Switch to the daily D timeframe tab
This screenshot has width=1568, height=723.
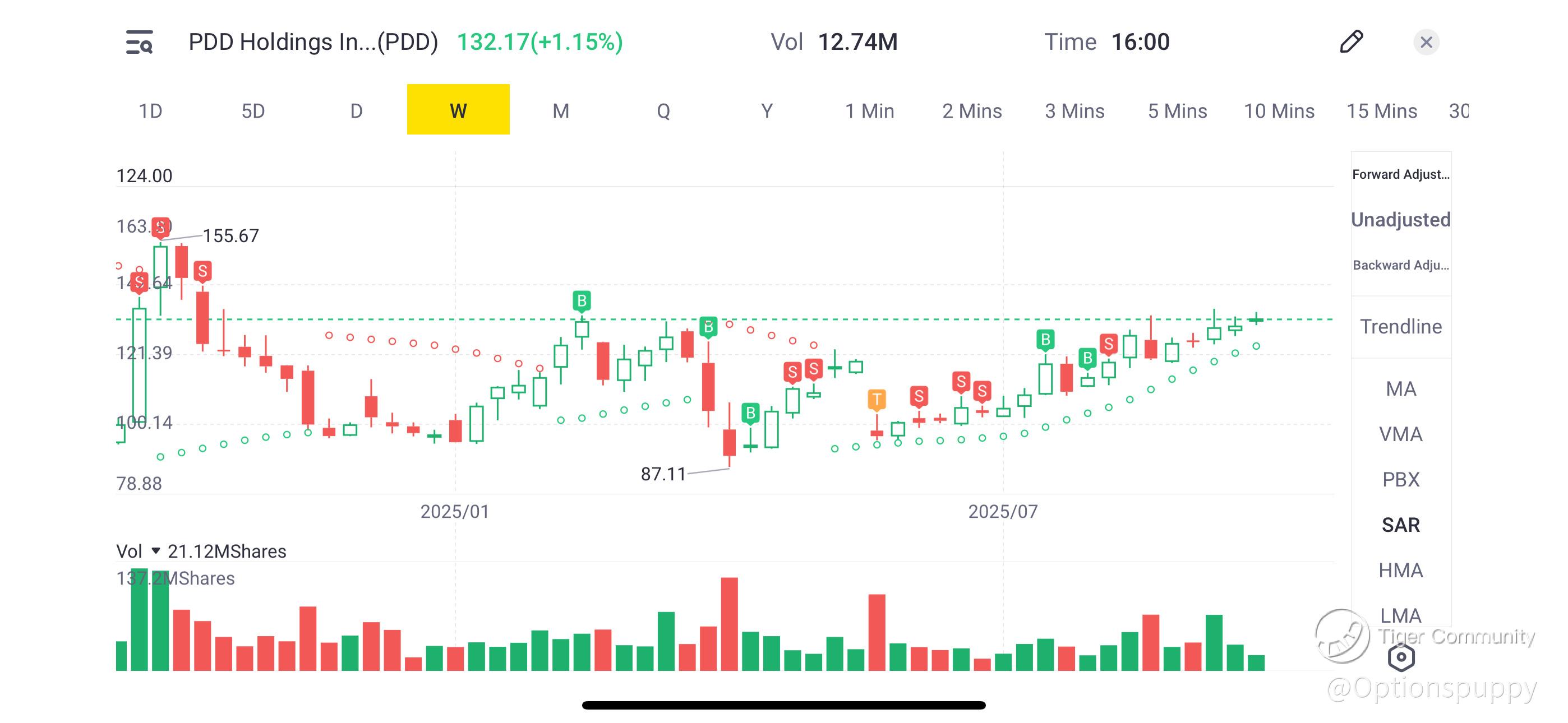356,111
